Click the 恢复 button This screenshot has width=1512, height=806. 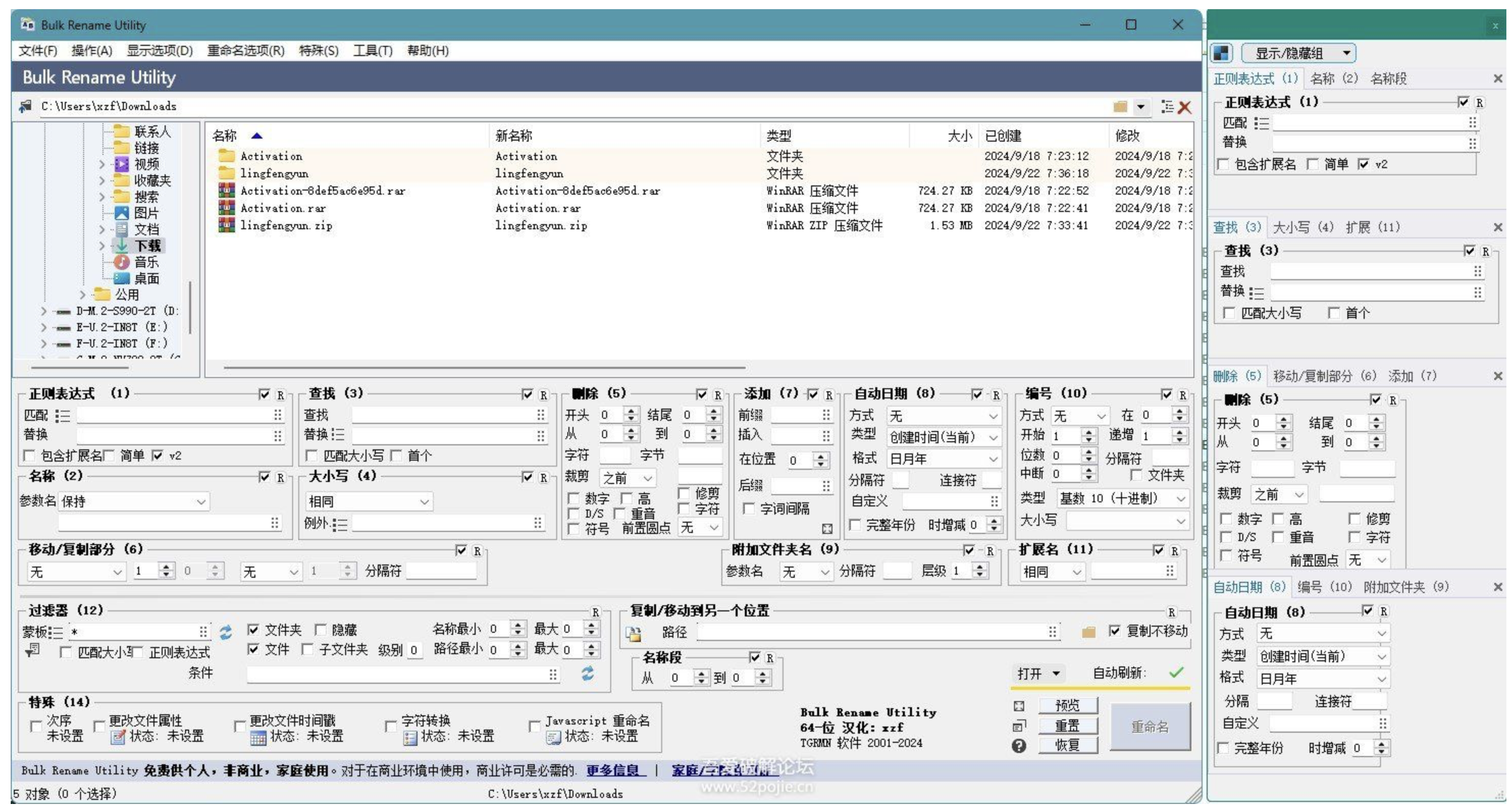coord(1067,745)
